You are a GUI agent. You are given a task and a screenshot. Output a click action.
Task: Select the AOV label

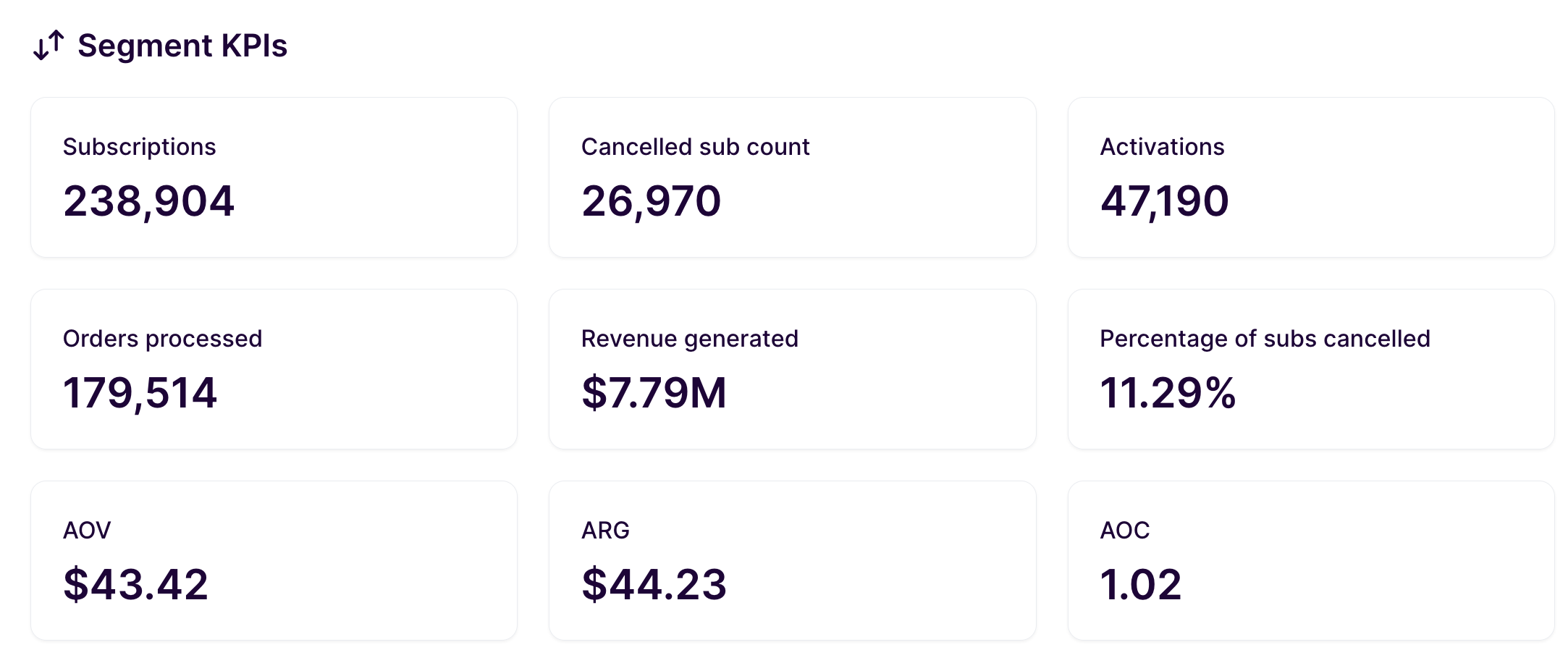(87, 531)
